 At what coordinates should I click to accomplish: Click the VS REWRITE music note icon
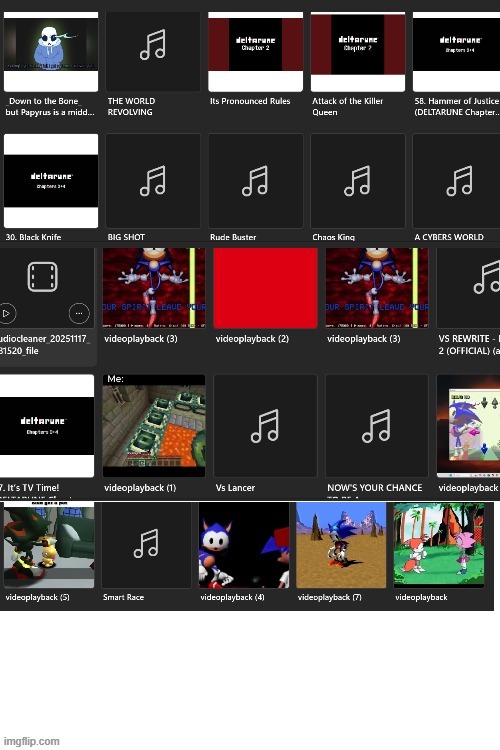click(487, 278)
